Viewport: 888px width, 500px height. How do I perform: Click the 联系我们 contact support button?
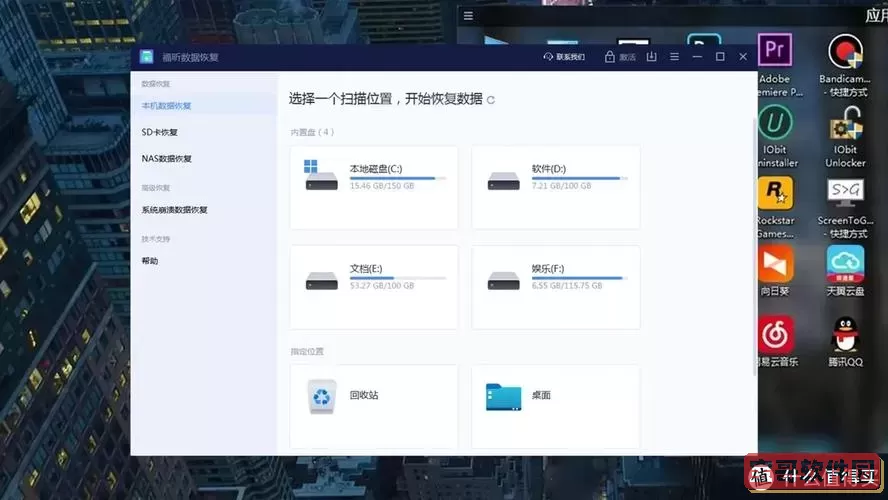[564, 57]
